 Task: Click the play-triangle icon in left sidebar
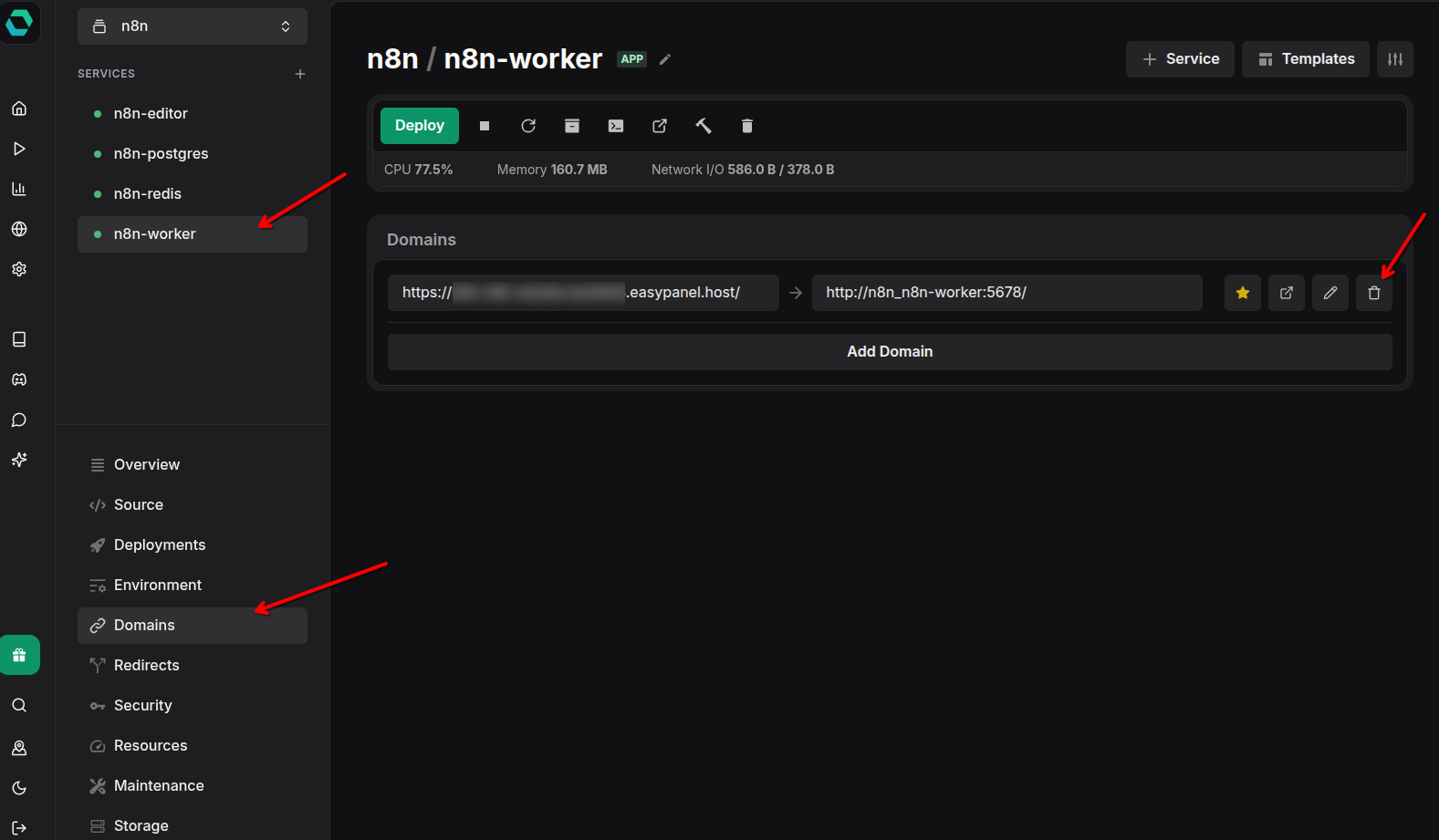point(19,149)
